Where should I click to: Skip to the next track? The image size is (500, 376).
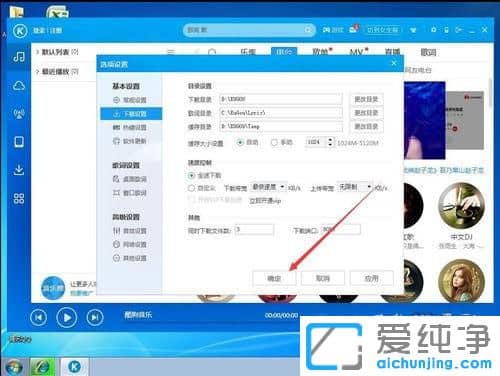point(95,317)
